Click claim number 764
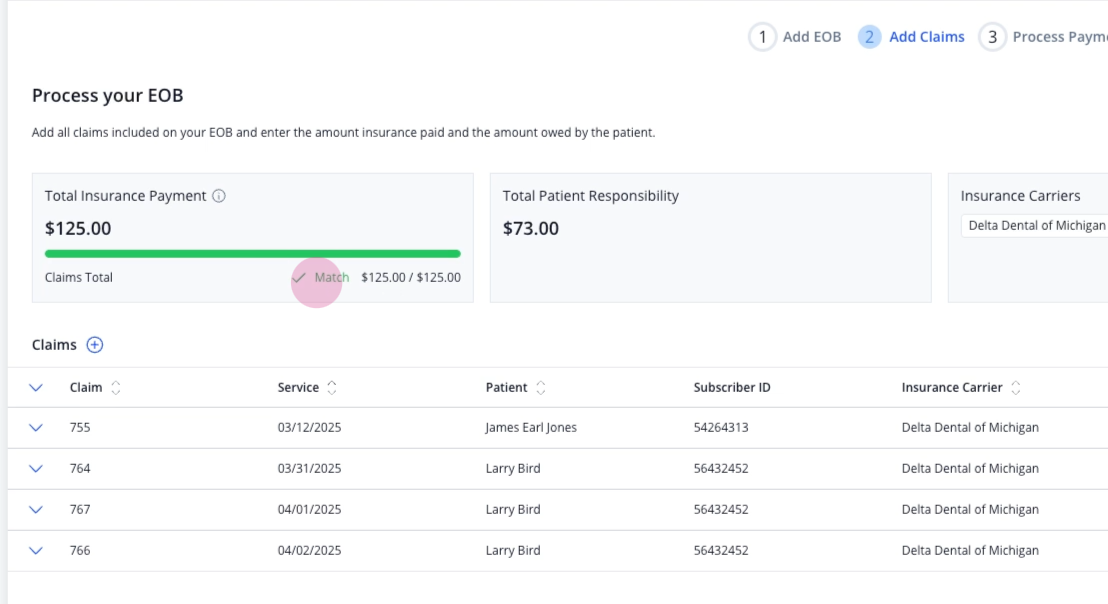 tap(80, 468)
